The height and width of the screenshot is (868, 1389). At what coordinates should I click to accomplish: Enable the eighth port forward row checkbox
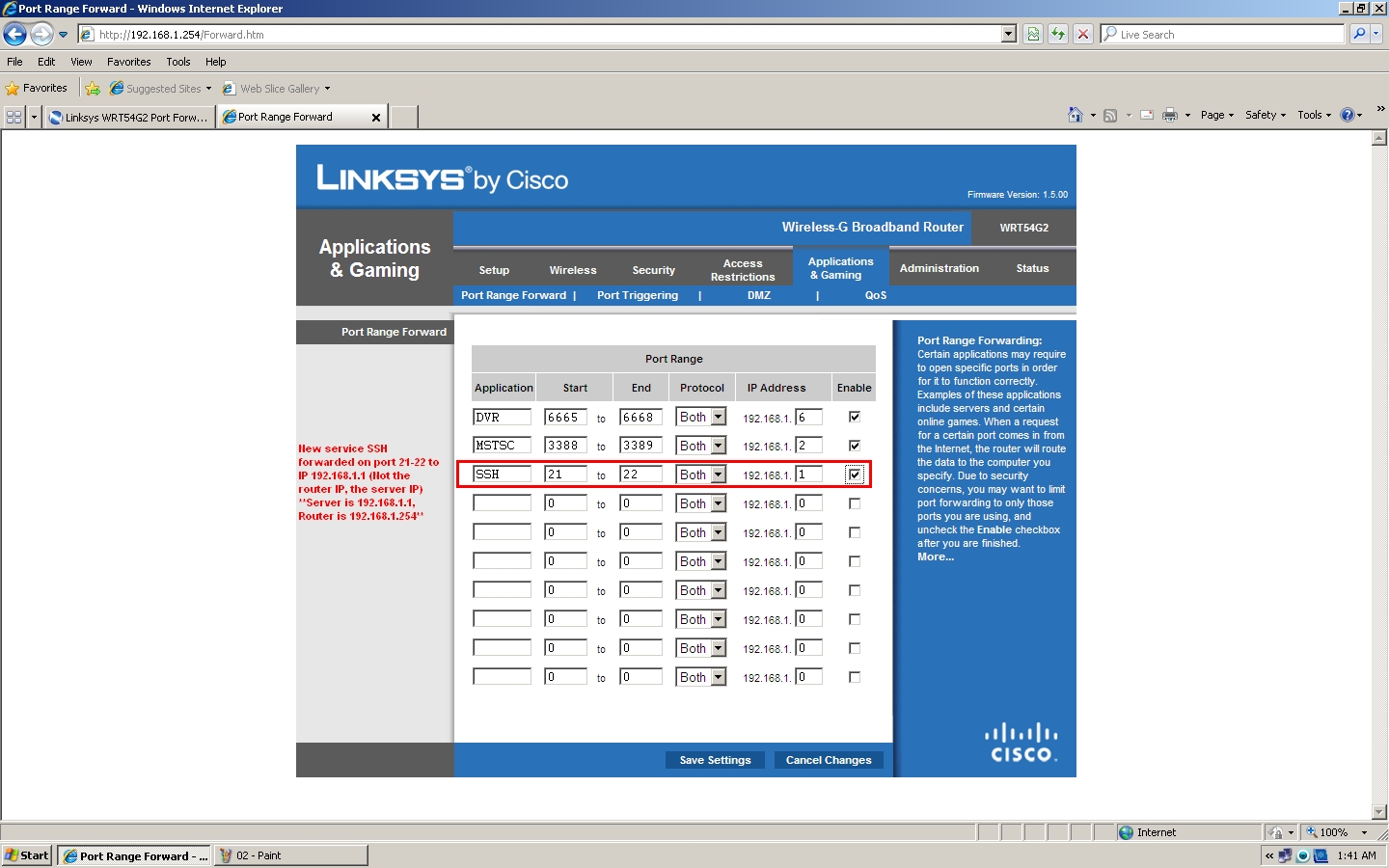click(855, 619)
